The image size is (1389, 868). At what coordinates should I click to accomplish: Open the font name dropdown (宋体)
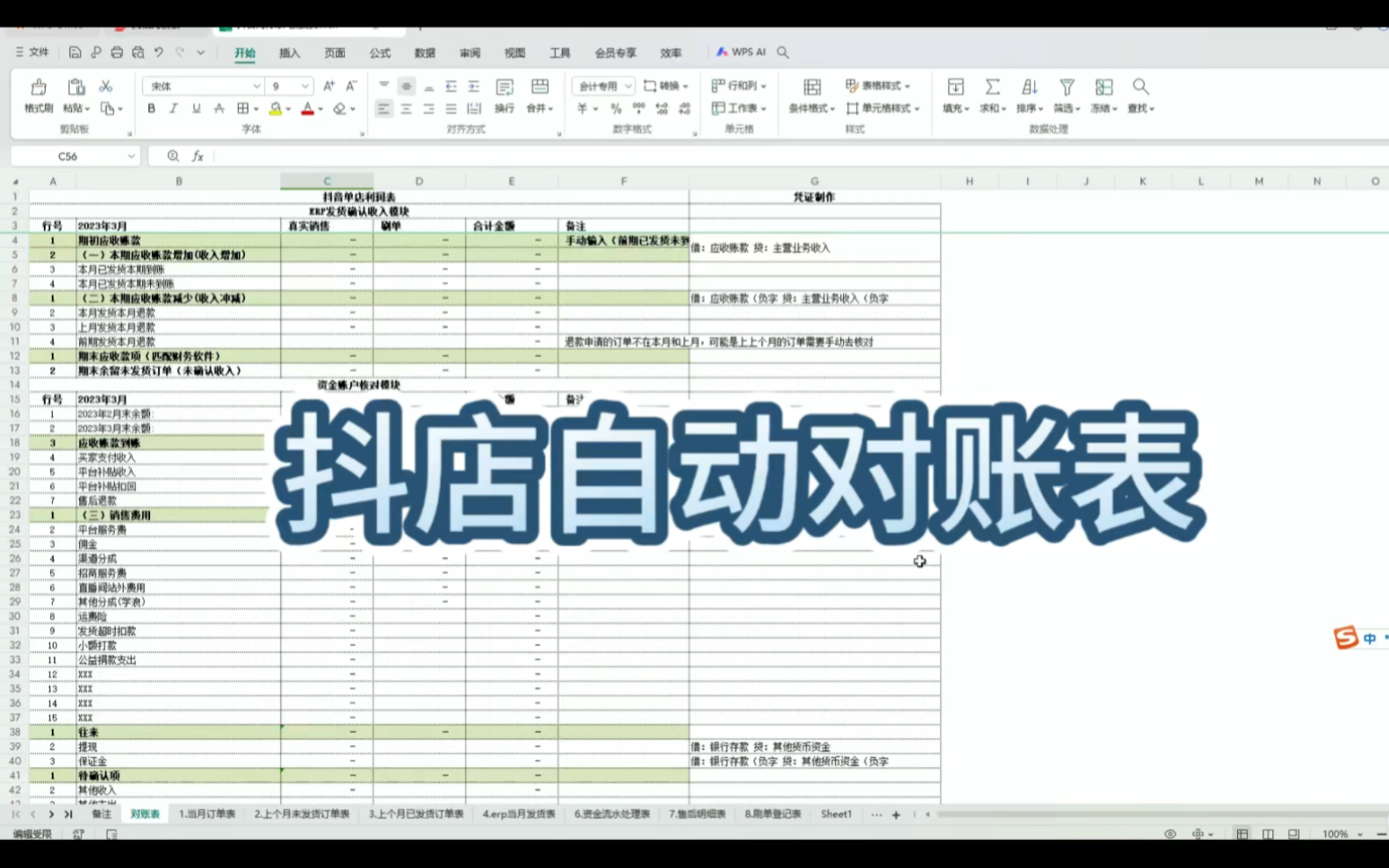pos(256,86)
